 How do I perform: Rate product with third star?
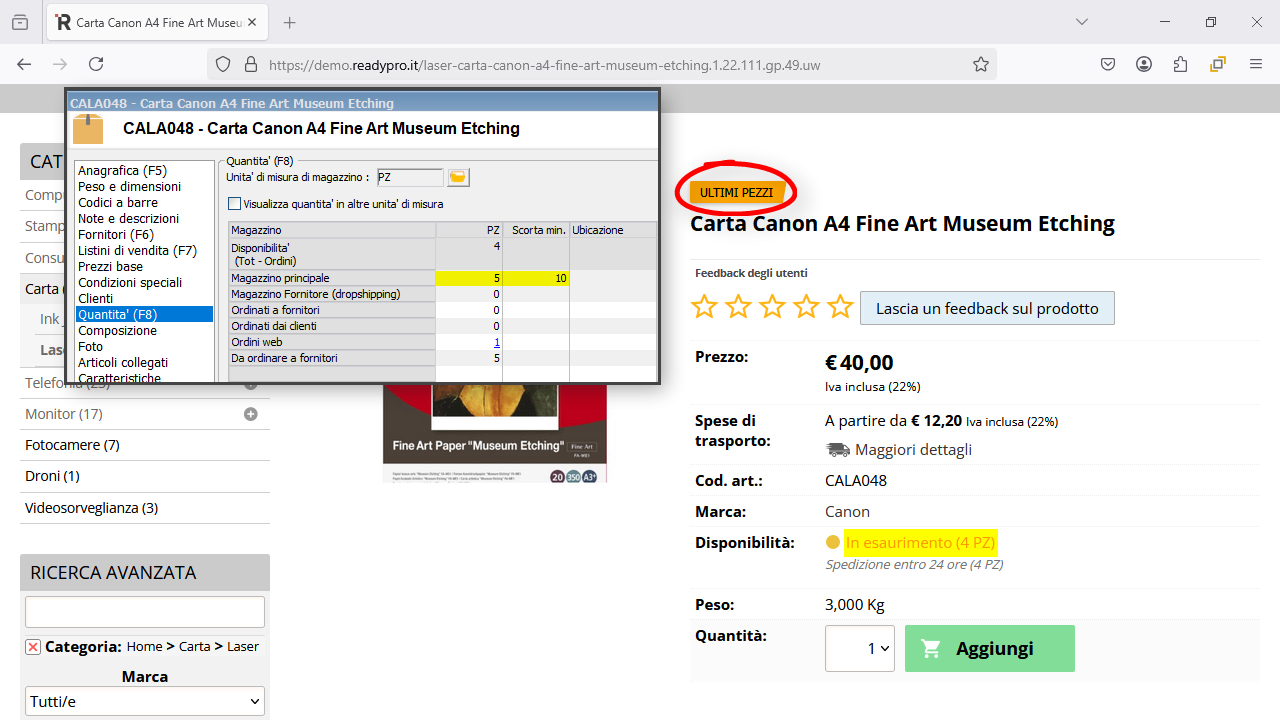[773, 307]
